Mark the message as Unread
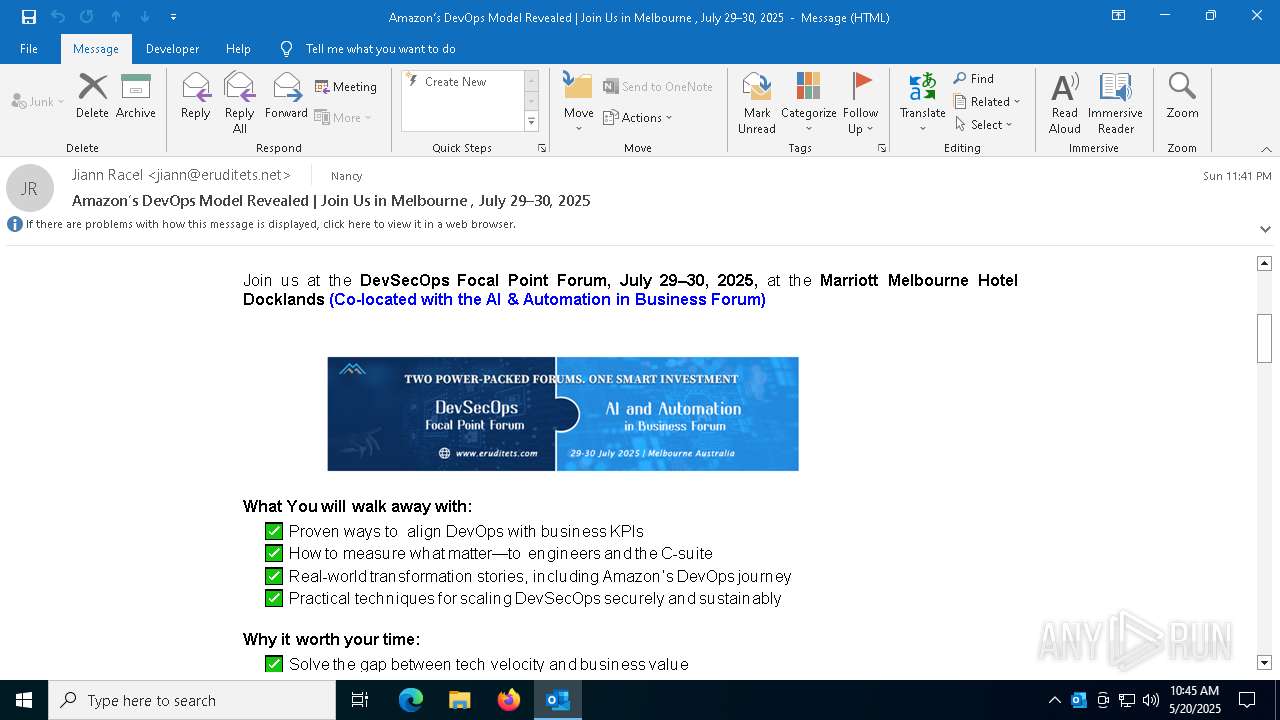The height and width of the screenshot is (720, 1280). (x=757, y=103)
